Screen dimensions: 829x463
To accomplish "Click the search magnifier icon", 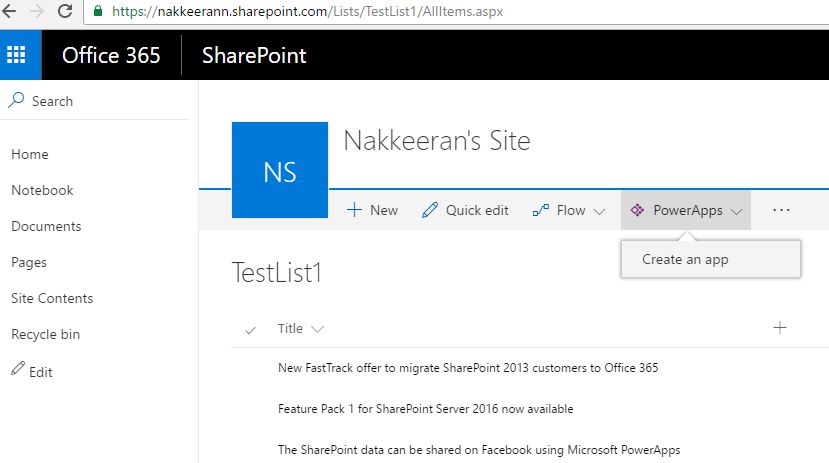I will [x=17, y=100].
